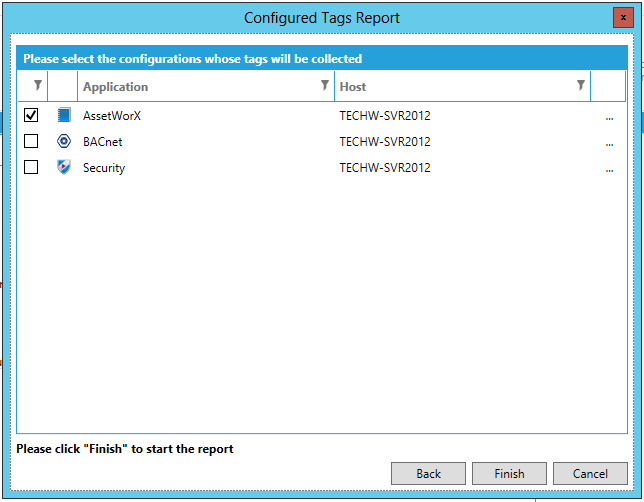Open the Host column filter

tap(580, 86)
